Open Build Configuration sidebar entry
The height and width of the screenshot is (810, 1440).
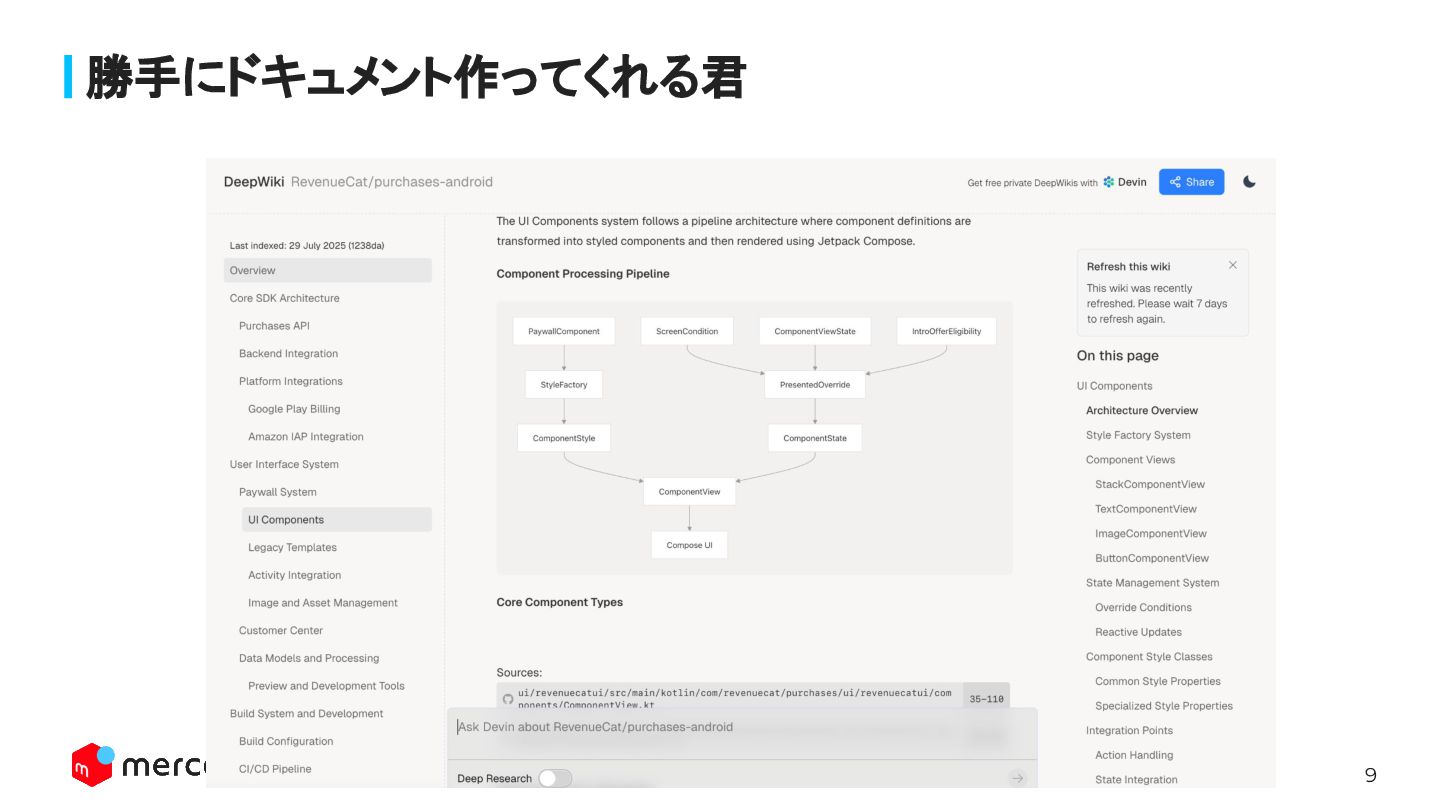286,741
